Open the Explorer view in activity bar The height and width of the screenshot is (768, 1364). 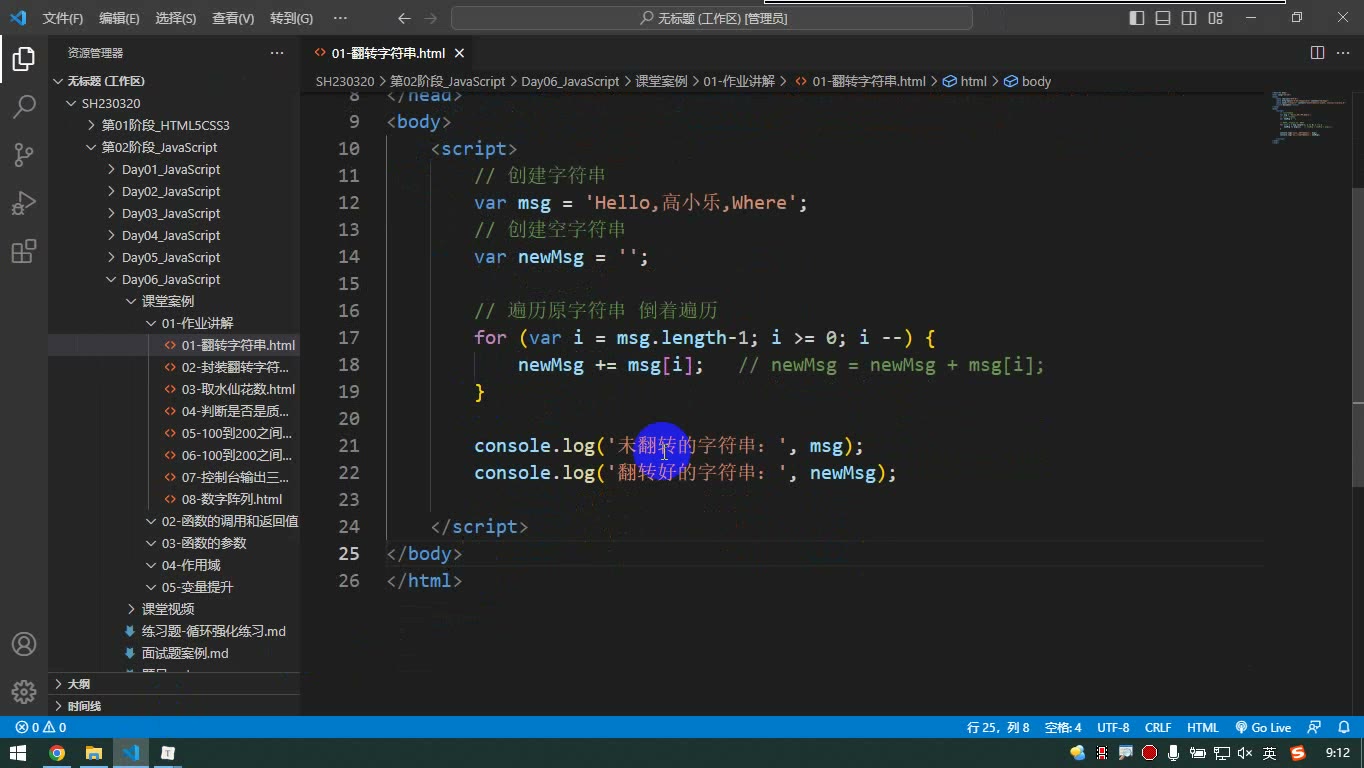coord(23,58)
